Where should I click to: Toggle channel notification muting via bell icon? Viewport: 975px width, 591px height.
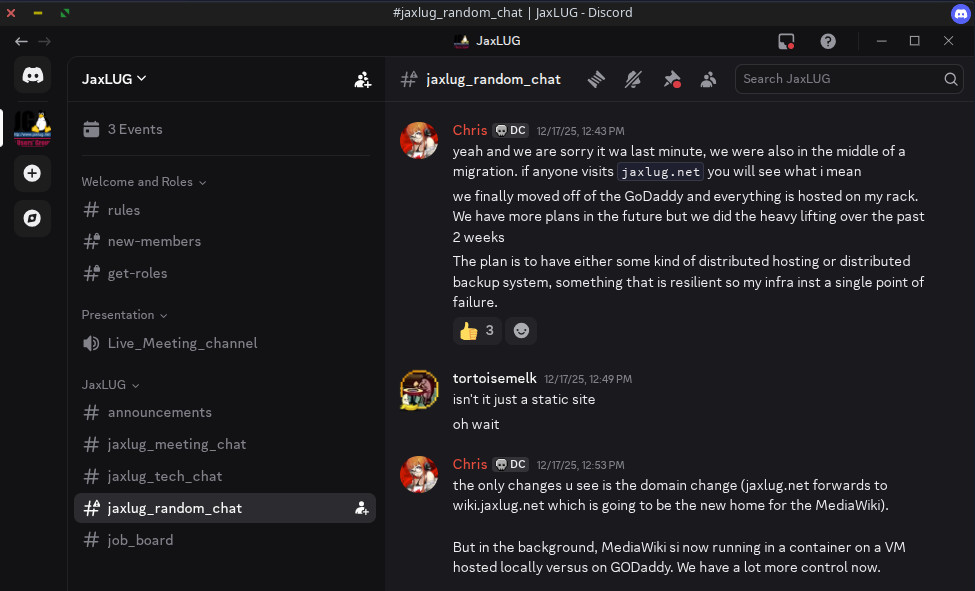633,78
